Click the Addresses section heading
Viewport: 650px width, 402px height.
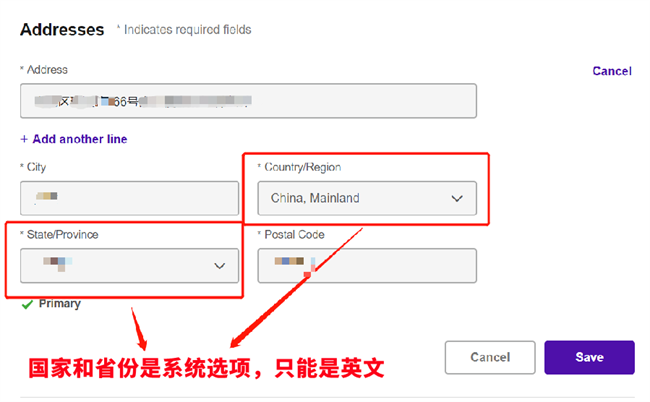click(x=62, y=30)
